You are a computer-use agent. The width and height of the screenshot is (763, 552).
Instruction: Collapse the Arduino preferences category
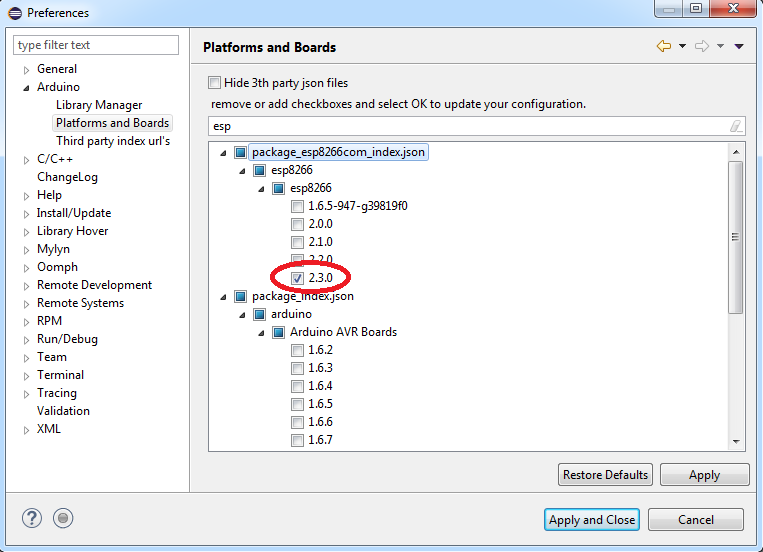point(27,88)
